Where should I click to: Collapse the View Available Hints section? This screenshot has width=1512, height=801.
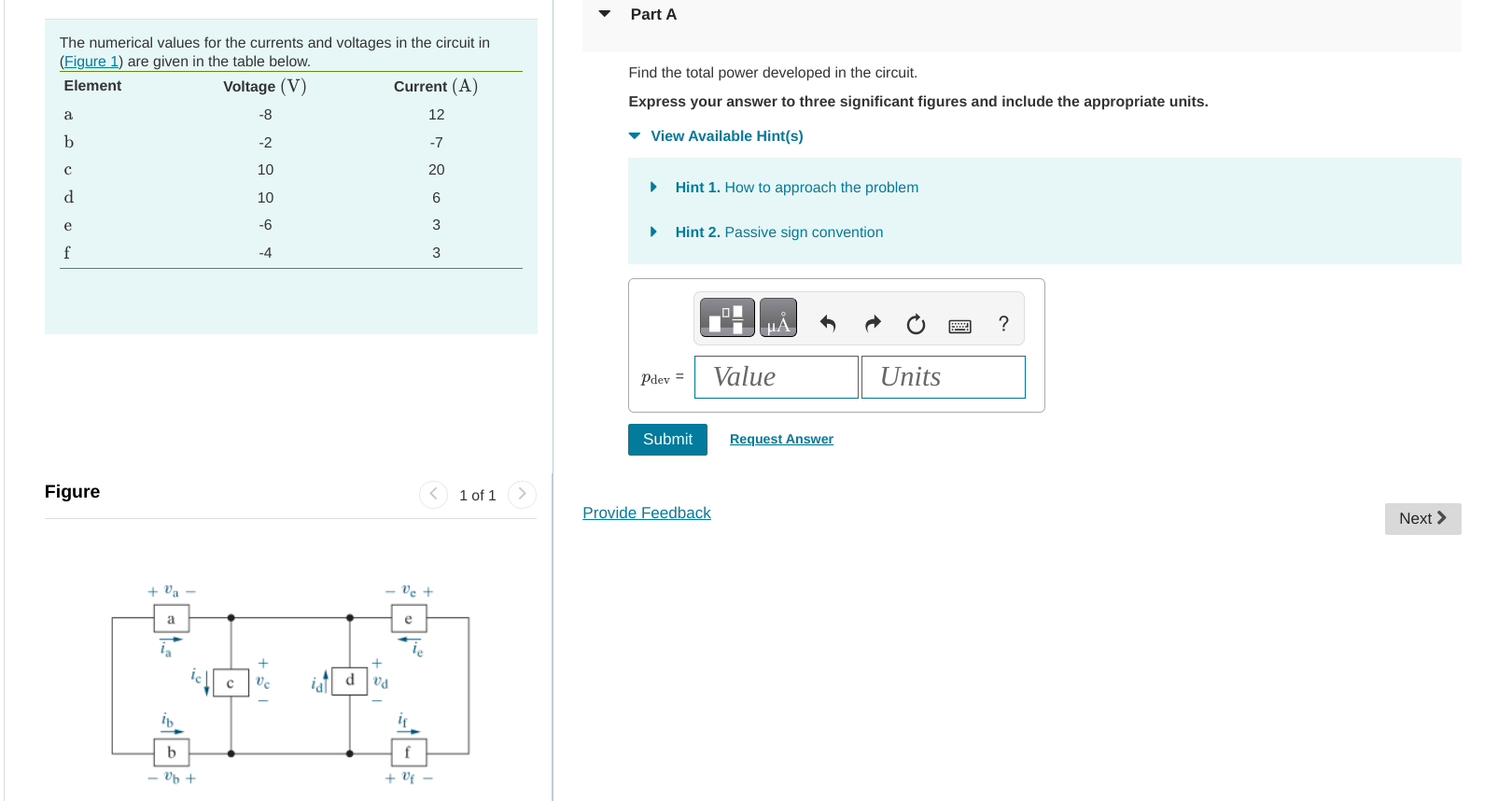pos(634,136)
